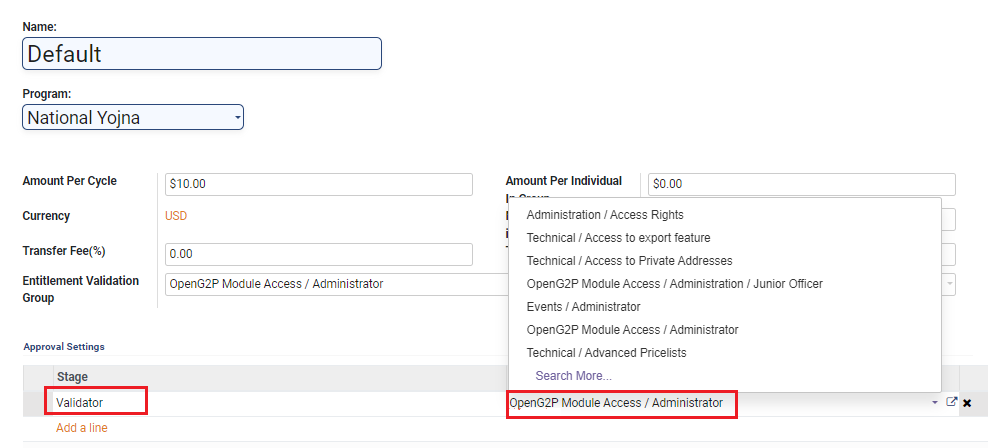This screenshot has width=1000, height=448.
Task: Pick Technical / Advanced Pricelists option
Action: point(606,353)
